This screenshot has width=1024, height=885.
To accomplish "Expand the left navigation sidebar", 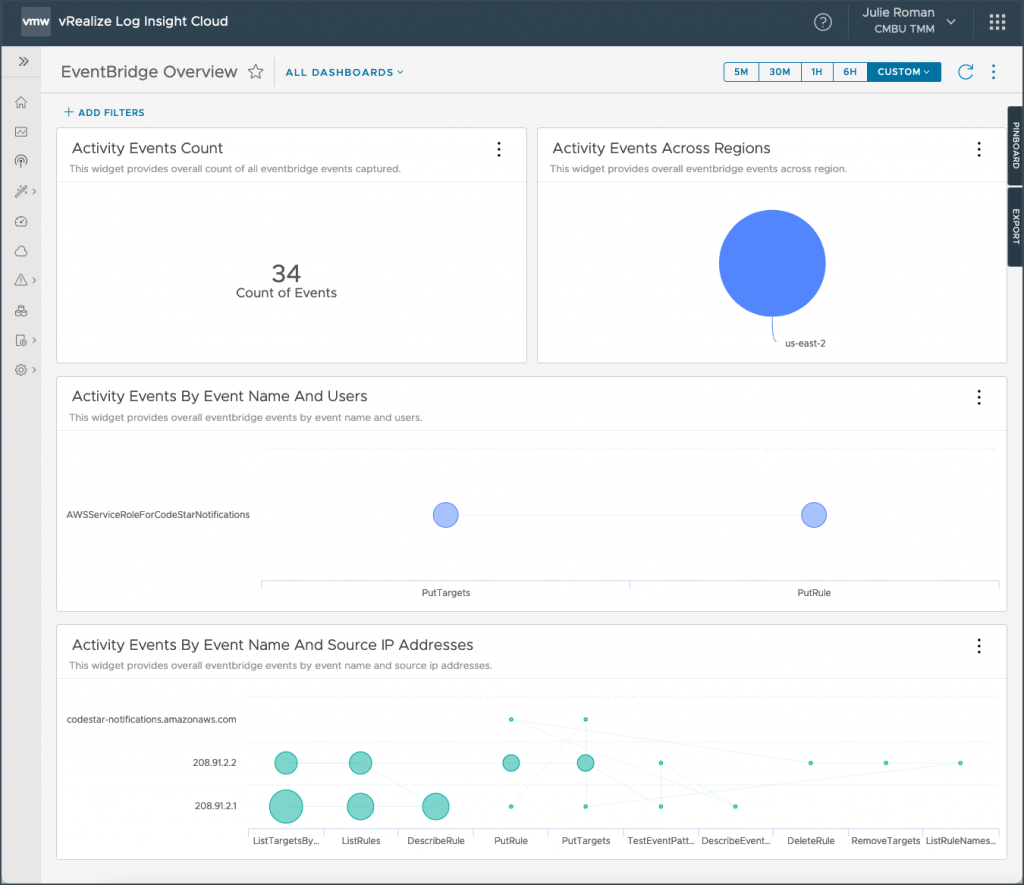I will (x=21, y=61).
